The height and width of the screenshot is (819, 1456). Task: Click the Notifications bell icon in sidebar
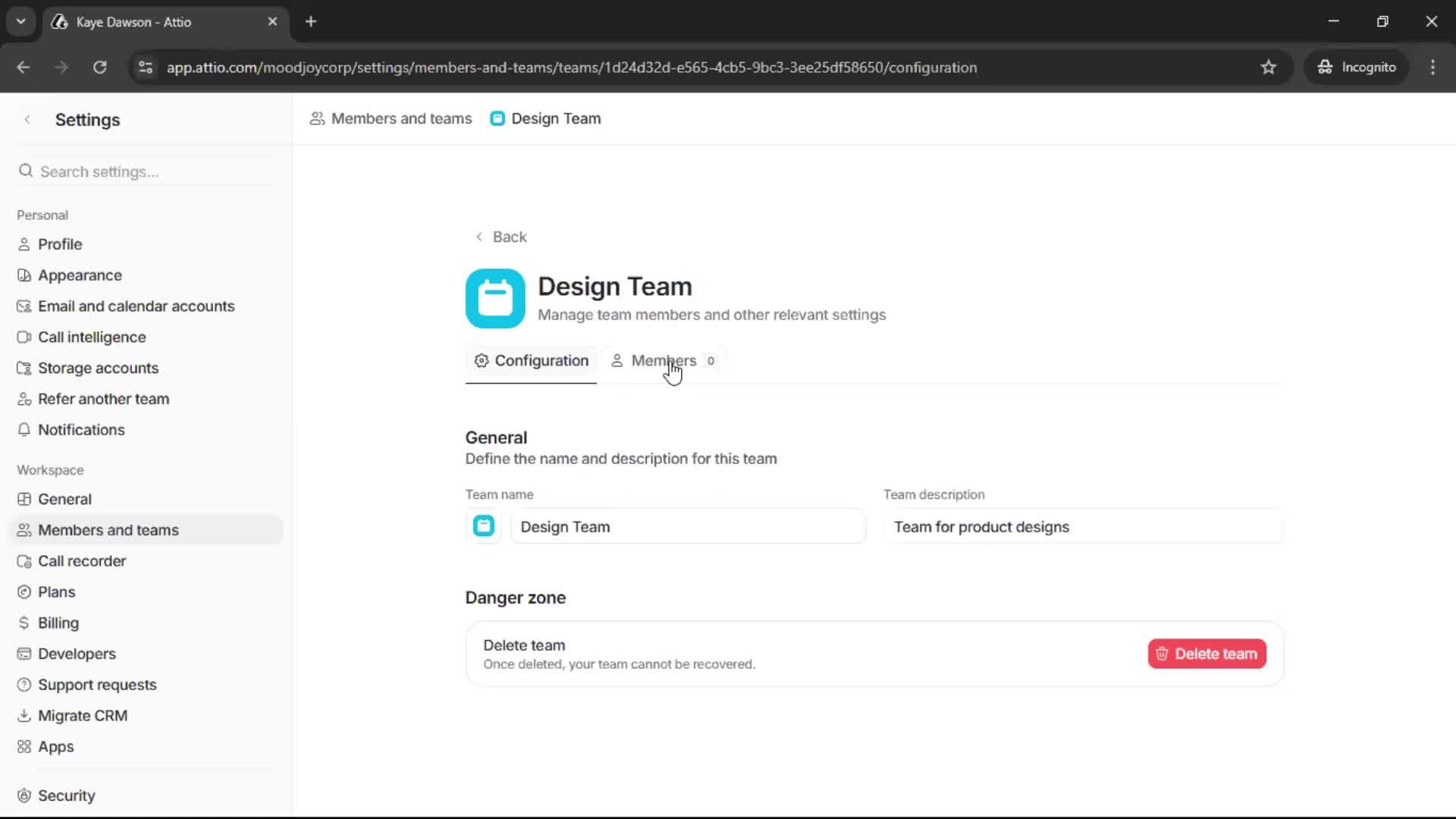[25, 430]
